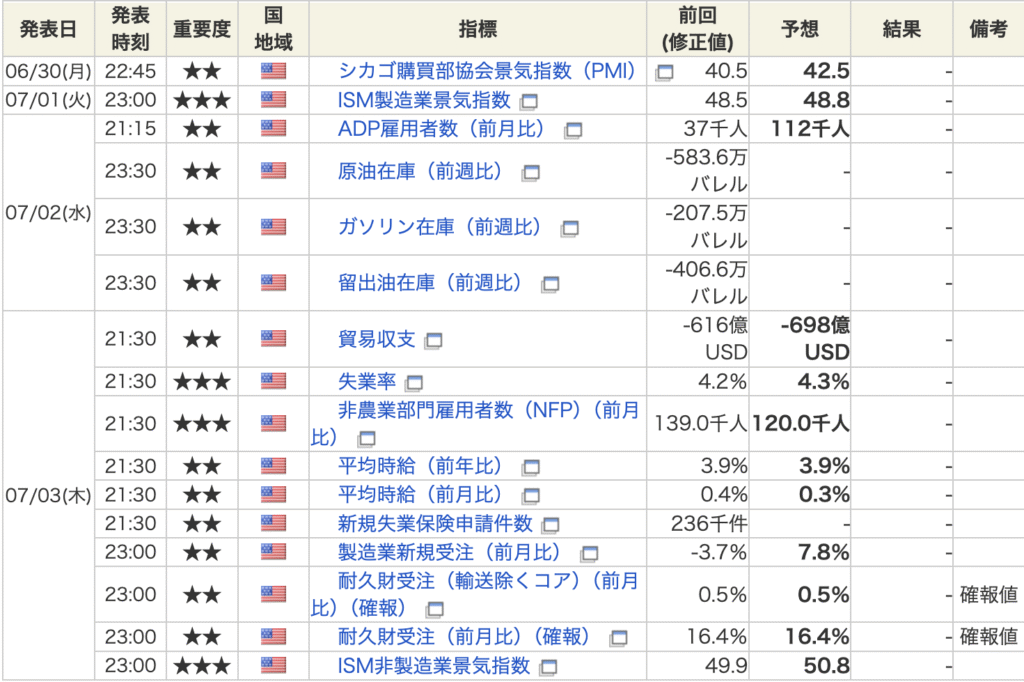Click US flag in ISM非製造業景気指数 row
The width and height of the screenshot is (1024, 682).
274,666
